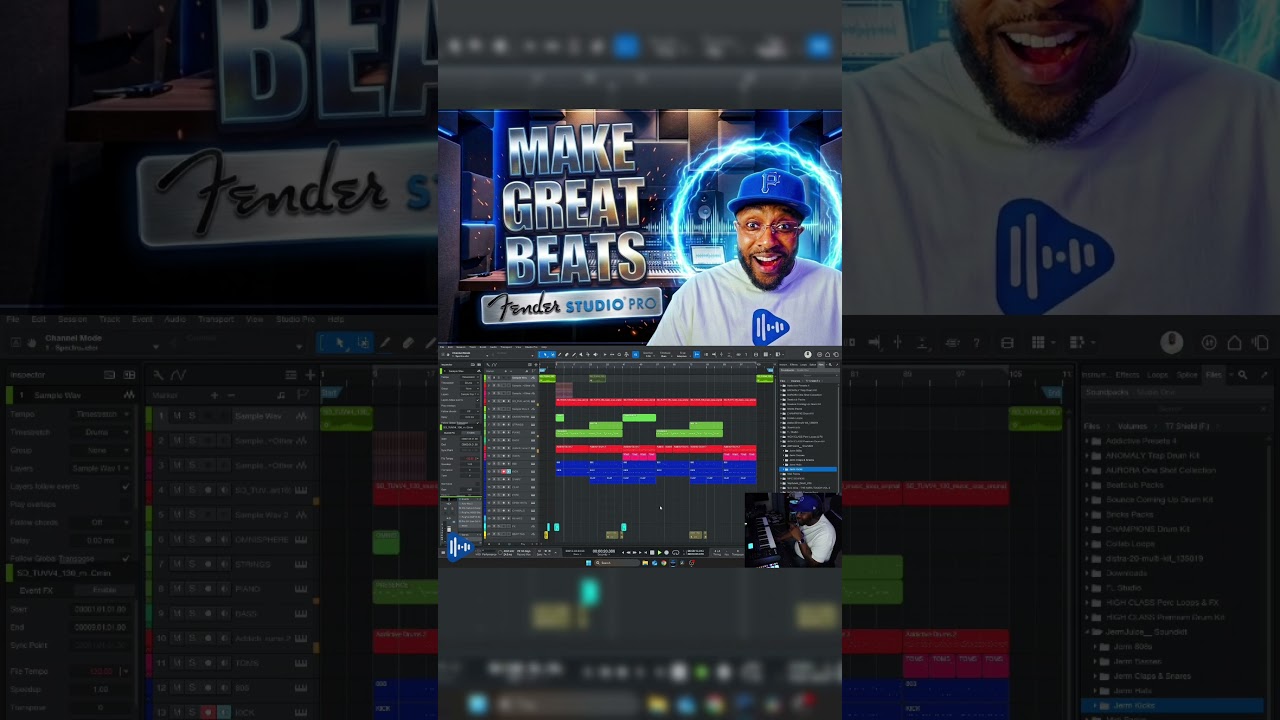Open the grid layout icon in right backdrop toolbar
Screen dimensions: 1280x720
click(x=1037, y=343)
